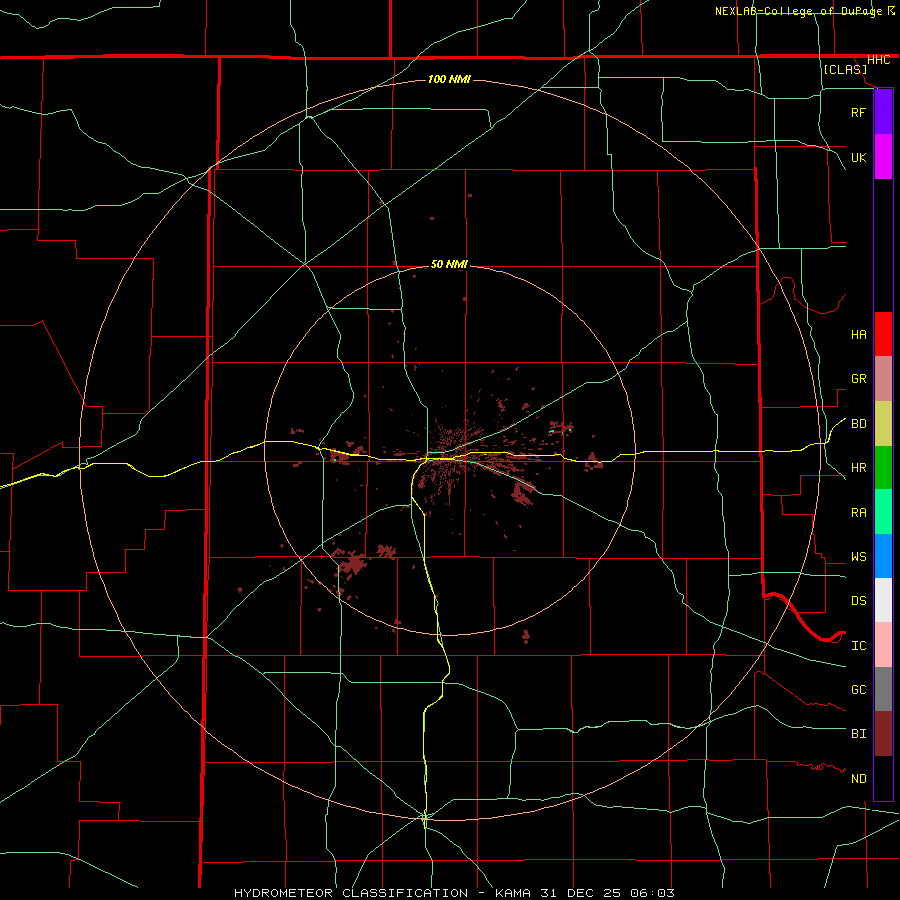Click the "BI" legend label
The image size is (900, 900).
(858, 734)
